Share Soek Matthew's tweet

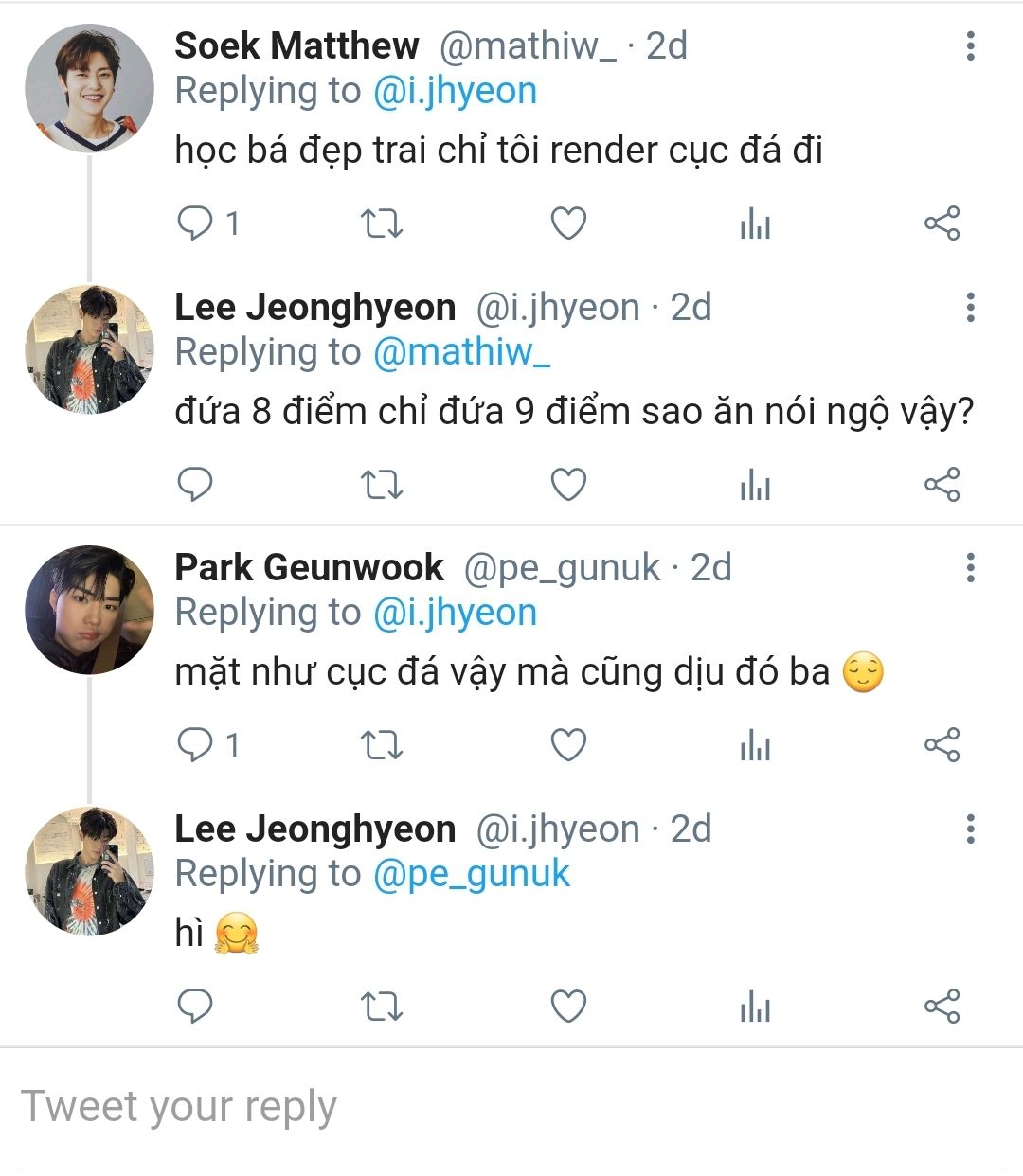point(942,223)
